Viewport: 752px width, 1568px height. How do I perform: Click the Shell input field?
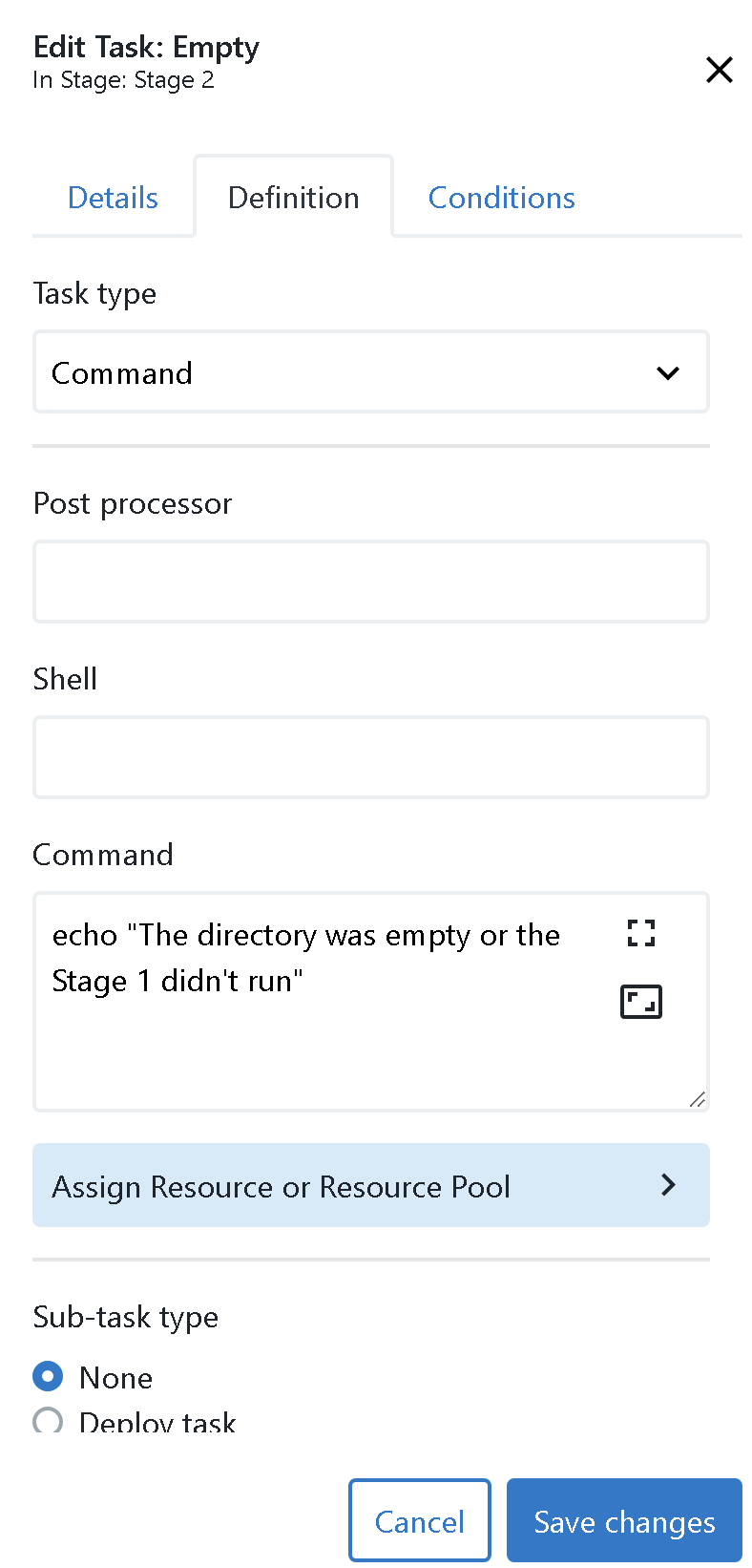tap(371, 756)
